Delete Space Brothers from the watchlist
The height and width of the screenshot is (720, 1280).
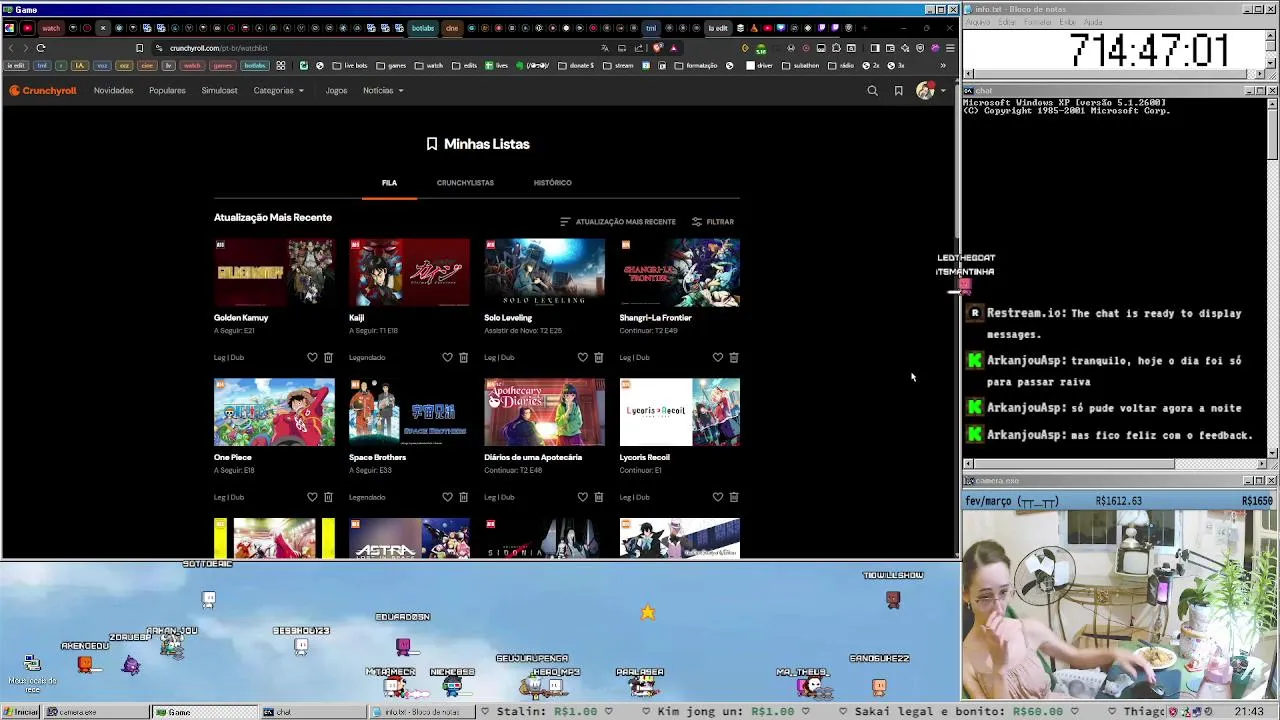[463, 497]
